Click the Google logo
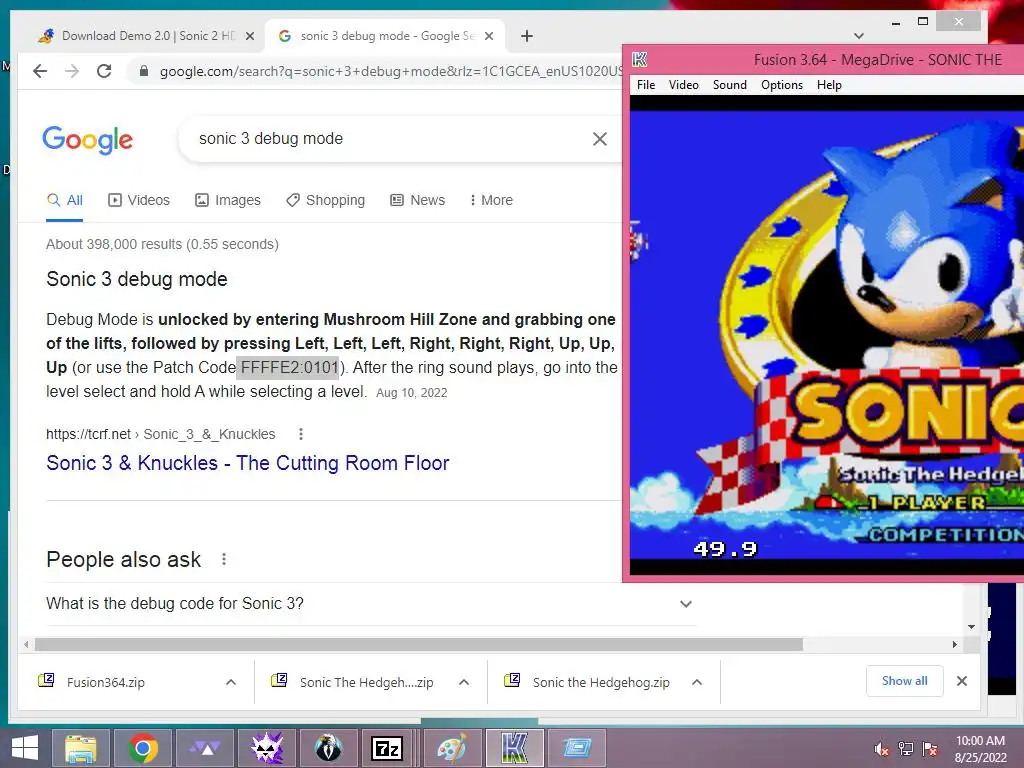This screenshot has height=768, width=1024. [x=88, y=139]
